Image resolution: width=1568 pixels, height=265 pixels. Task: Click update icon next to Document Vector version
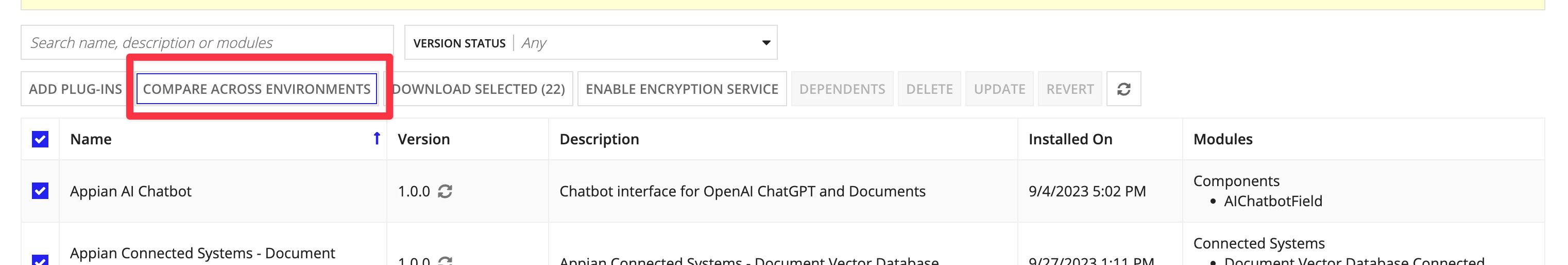[x=445, y=261]
